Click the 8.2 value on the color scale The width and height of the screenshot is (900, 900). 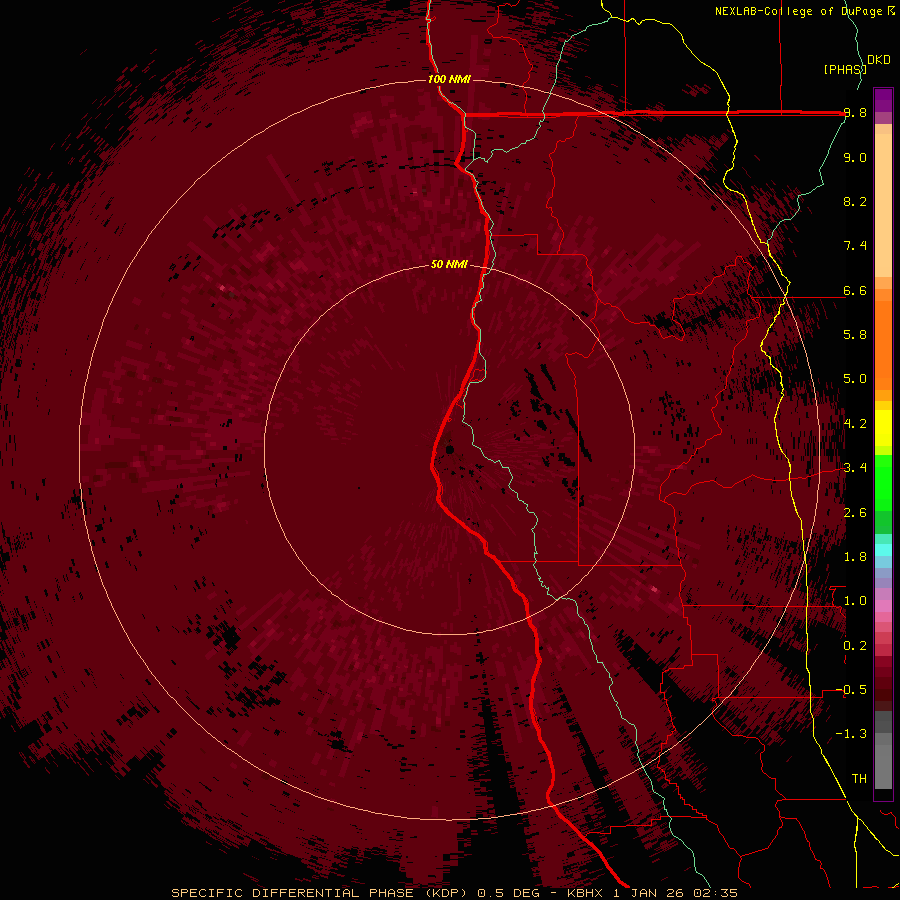click(855, 201)
